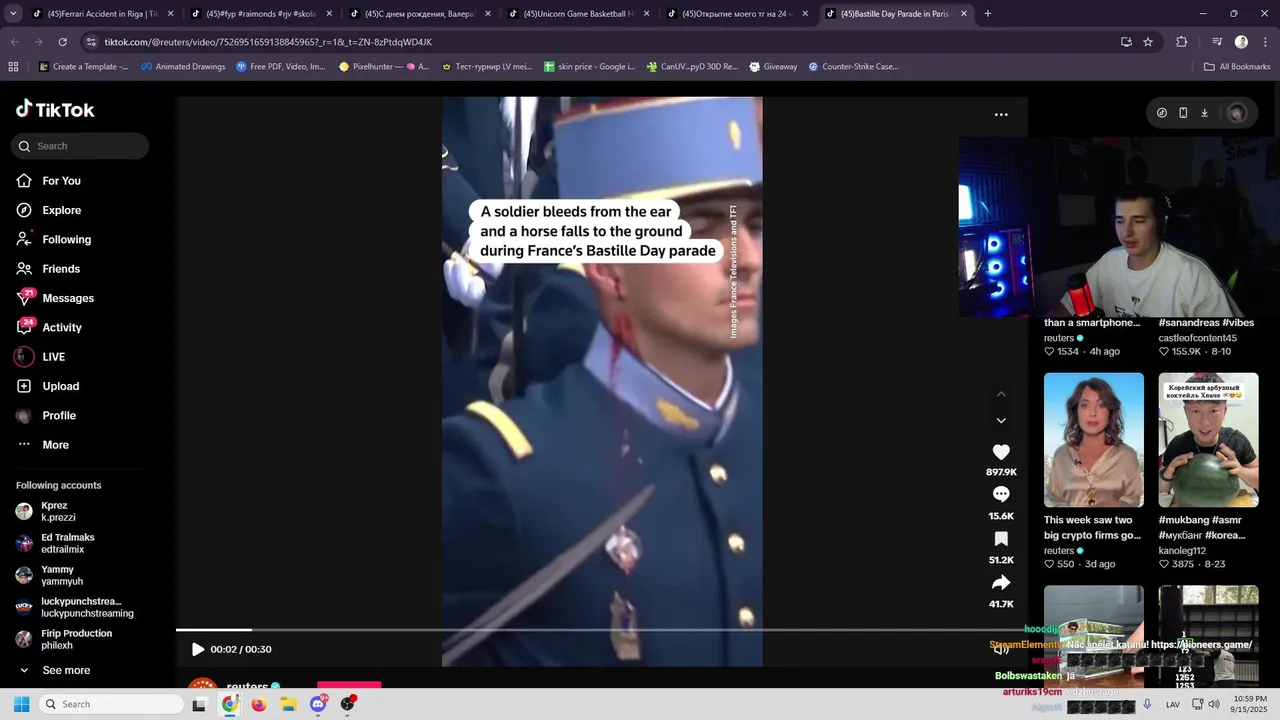Viewport: 1280px width, 720px height.
Task: Open the Chrome profile avatar
Action: tap(1241, 42)
